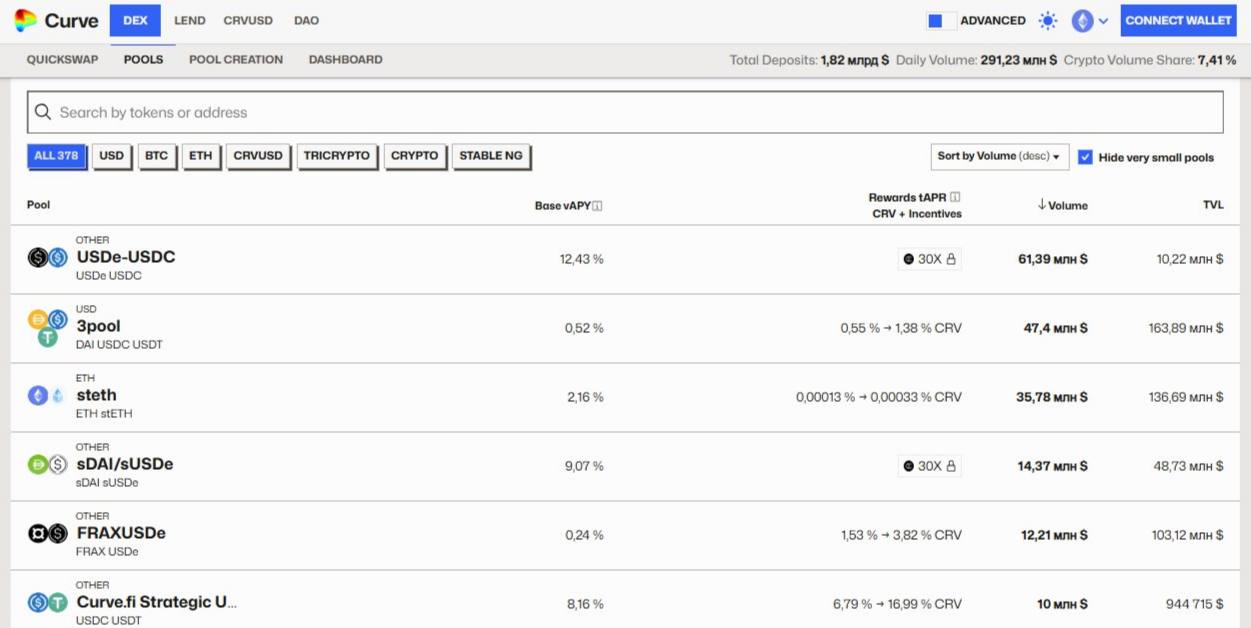Click the 30X lock badge for sDAI/sUSDe

pos(930,466)
